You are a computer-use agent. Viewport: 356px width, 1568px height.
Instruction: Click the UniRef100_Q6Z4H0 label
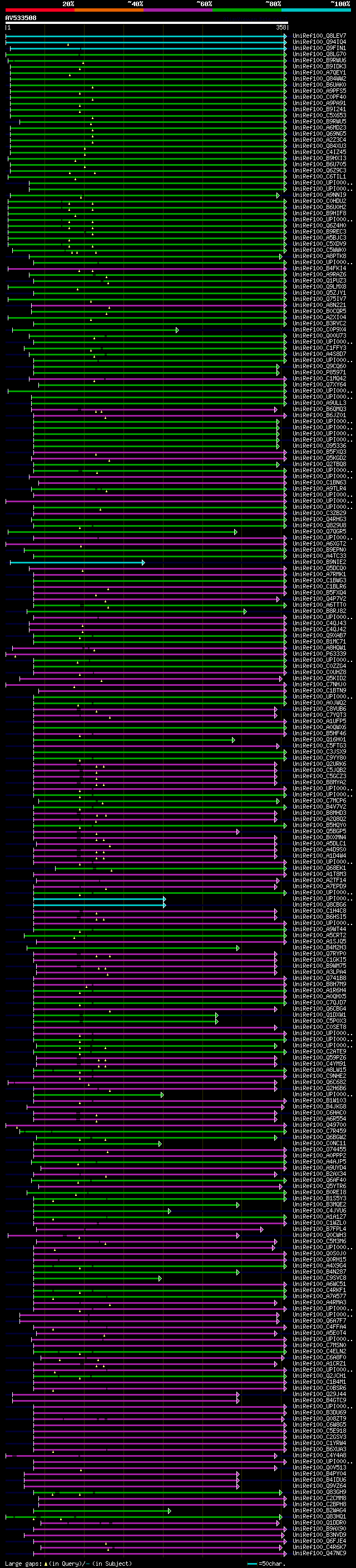(319, 226)
